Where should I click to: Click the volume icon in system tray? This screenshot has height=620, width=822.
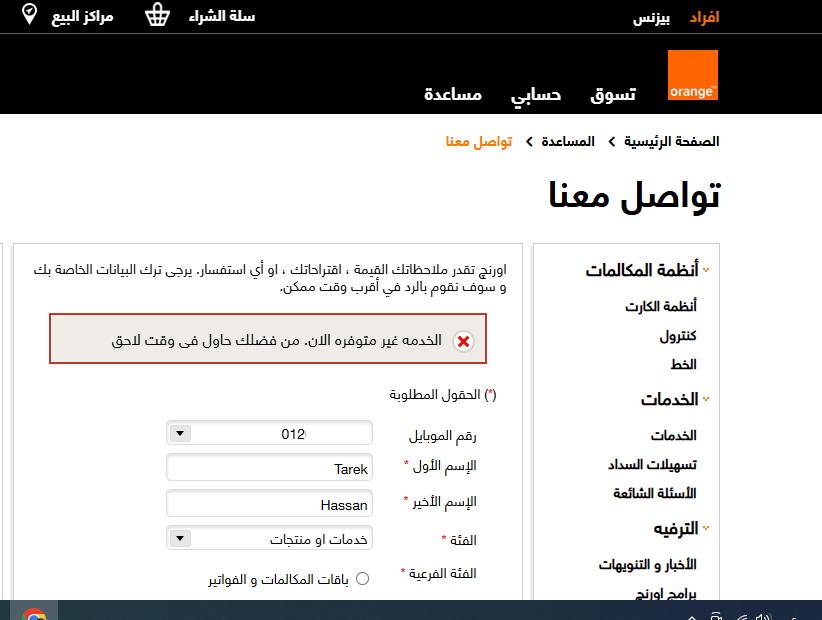(x=763, y=616)
